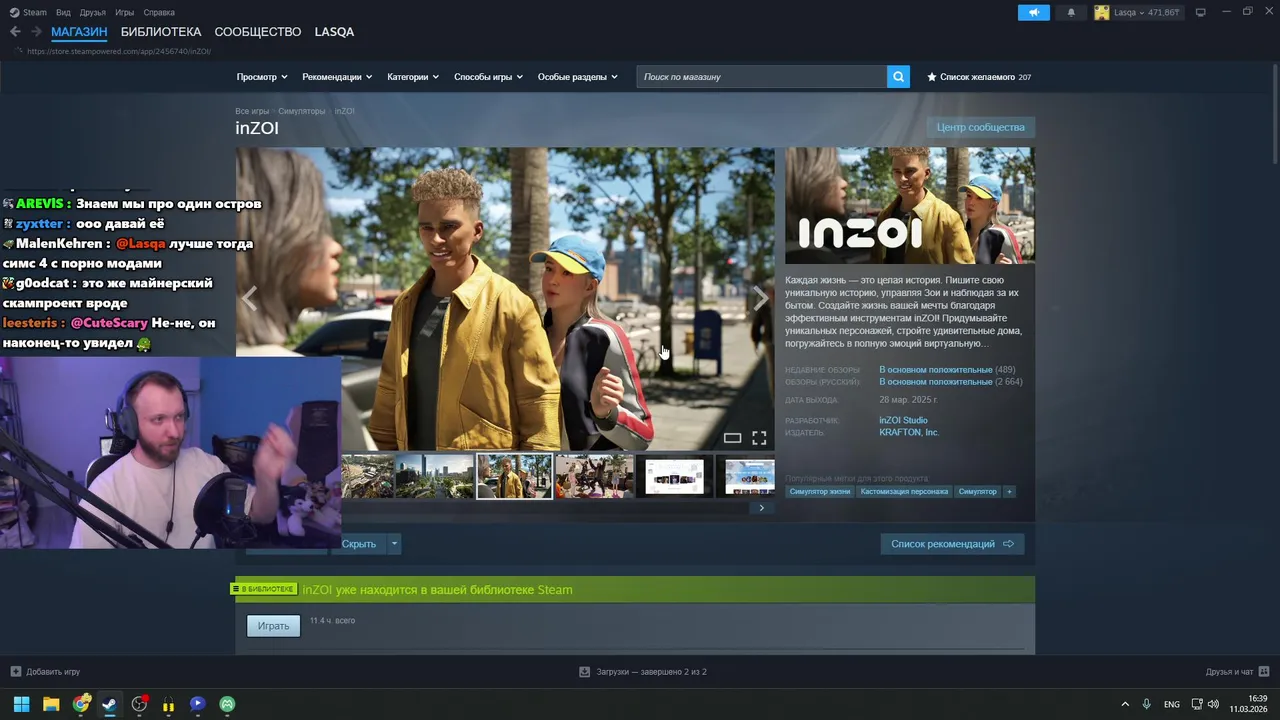Viewport: 1280px width, 720px height.
Task: Open Список желаемого wishlist link
Action: [979, 77]
